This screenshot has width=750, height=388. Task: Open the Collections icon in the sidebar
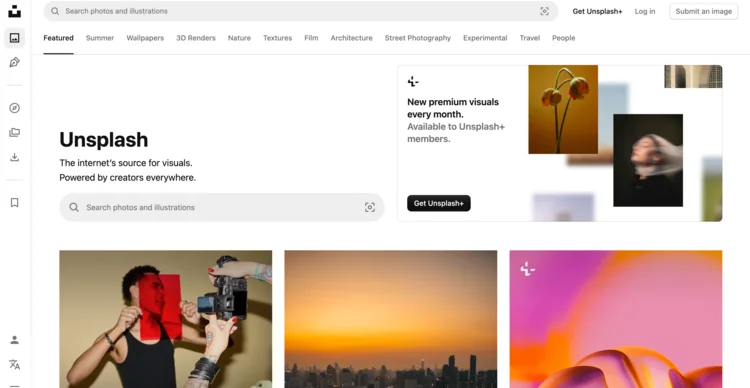(x=15, y=133)
